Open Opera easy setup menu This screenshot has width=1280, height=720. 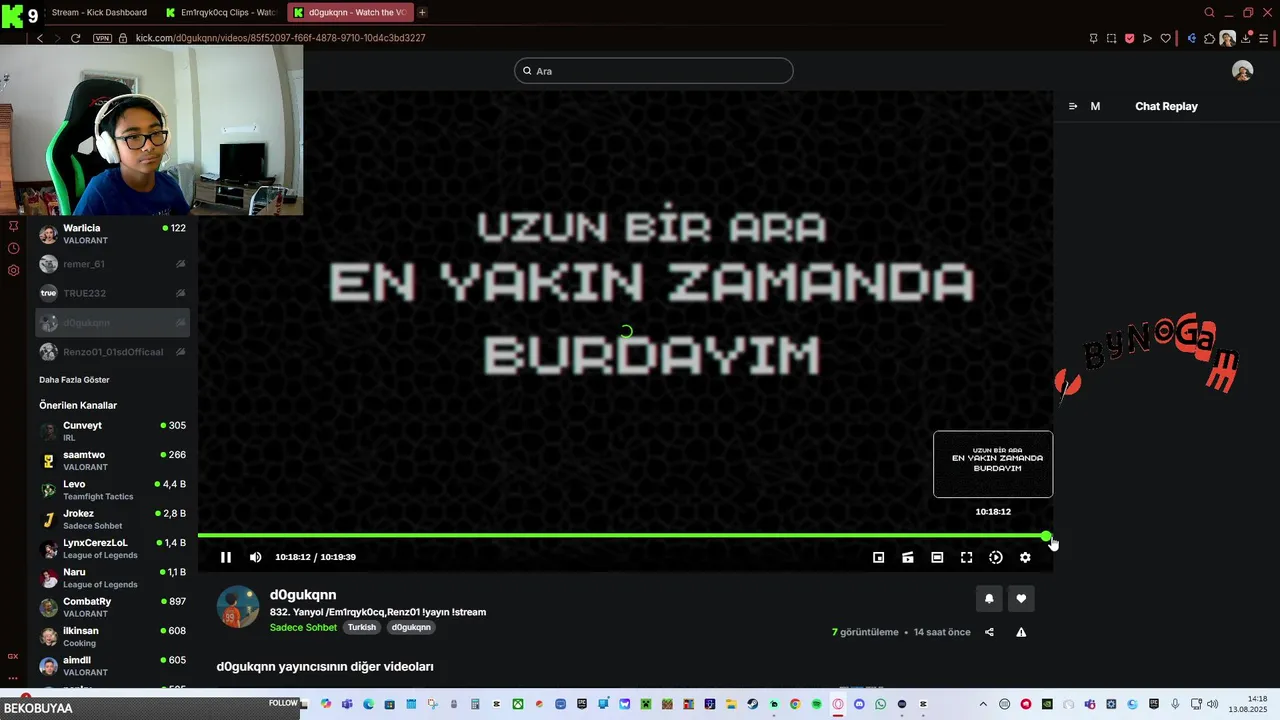[x=1265, y=38]
